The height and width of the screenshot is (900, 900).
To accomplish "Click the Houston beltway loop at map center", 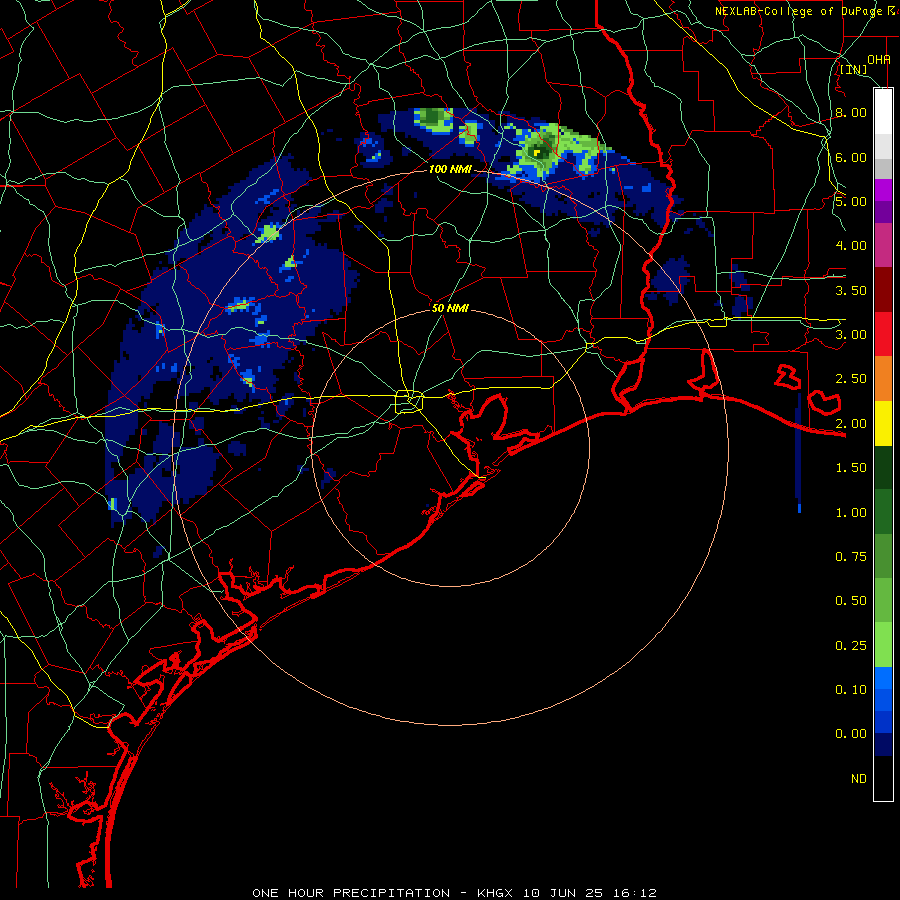I will [x=409, y=401].
